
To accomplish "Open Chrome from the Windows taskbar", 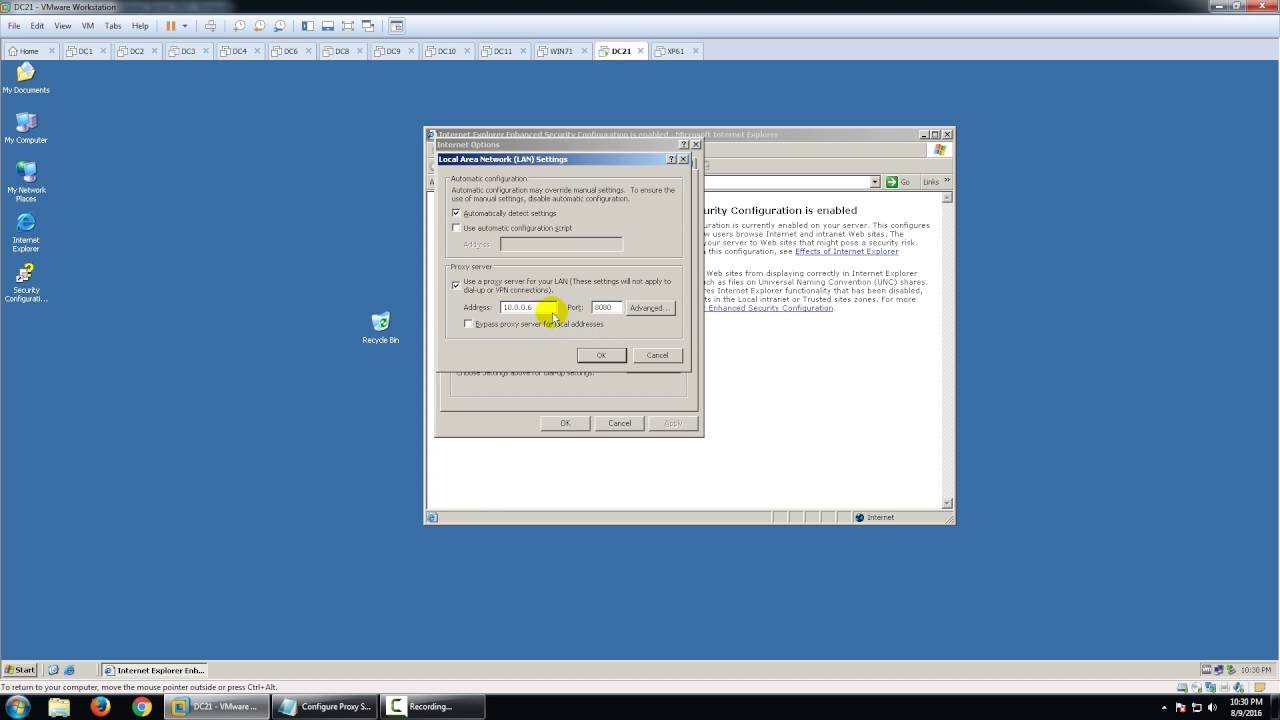I will click(x=142, y=706).
